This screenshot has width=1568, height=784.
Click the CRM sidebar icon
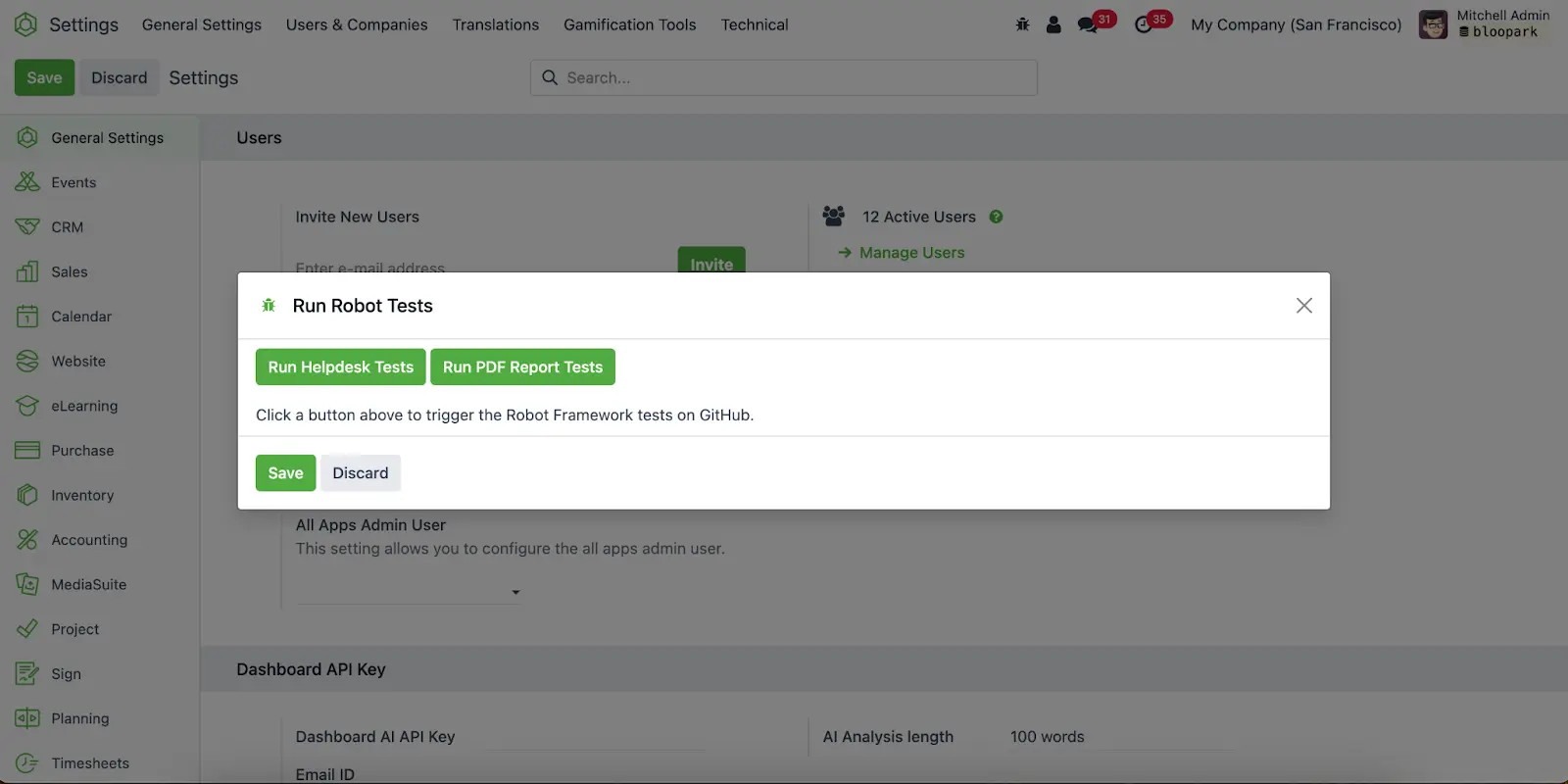27,227
